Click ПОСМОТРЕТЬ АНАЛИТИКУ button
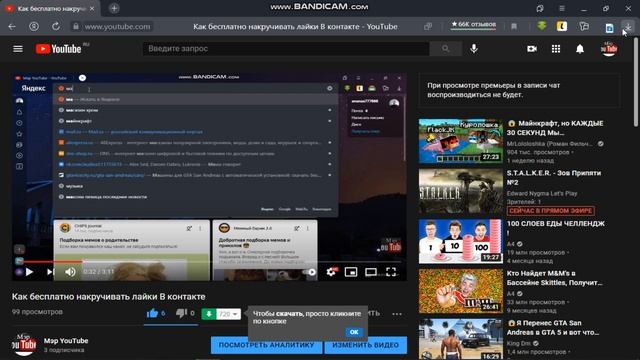The height and width of the screenshot is (360, 640). tap(266, 345)
